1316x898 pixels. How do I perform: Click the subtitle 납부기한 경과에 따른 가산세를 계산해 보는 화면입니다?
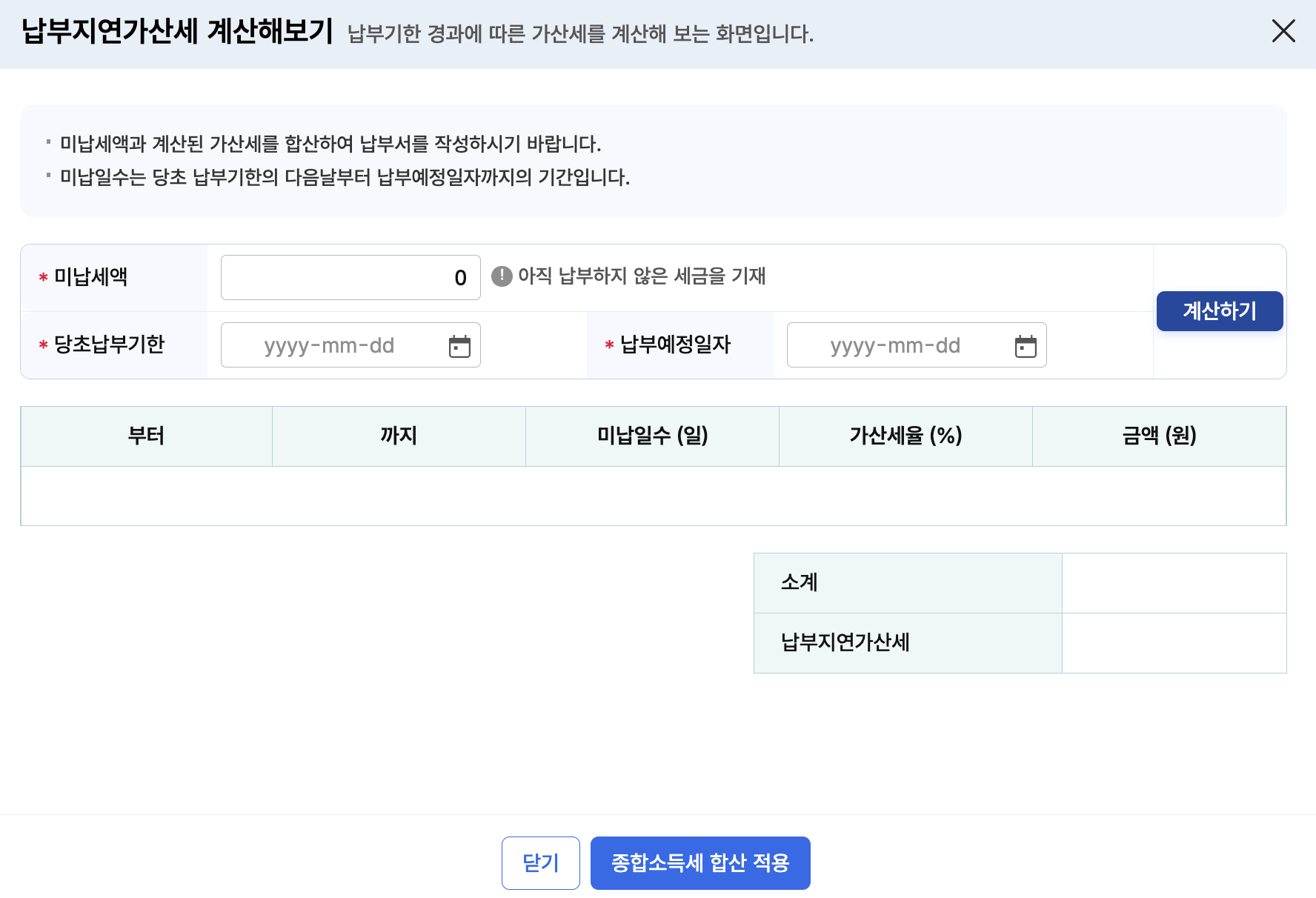click(x=581, y=34)
